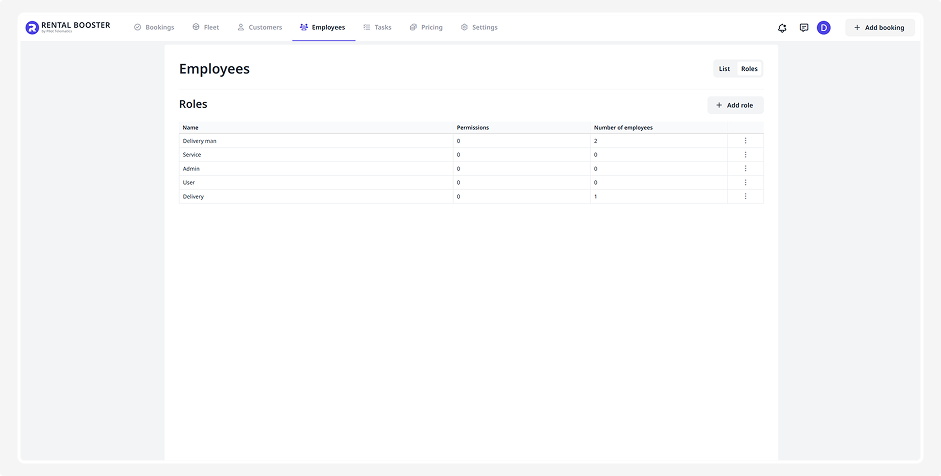Open the Tasks page
Viewport: 941px width, 476px height.
pyautogui.click(x=377, y=27)
